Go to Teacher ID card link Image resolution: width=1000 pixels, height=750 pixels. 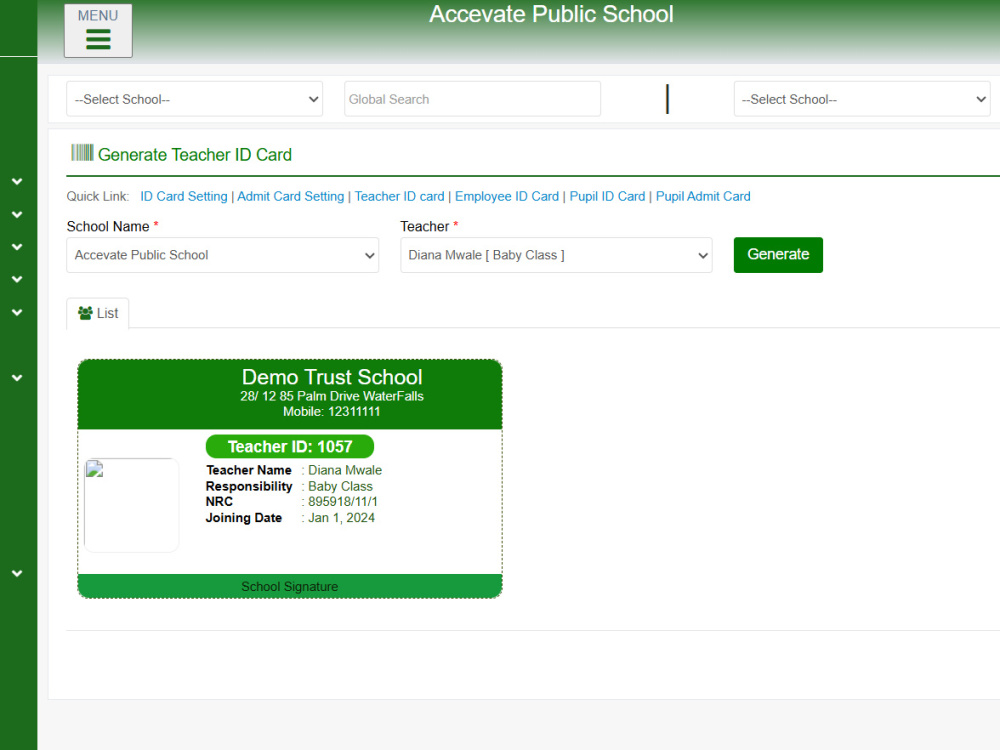click(399, 196)
